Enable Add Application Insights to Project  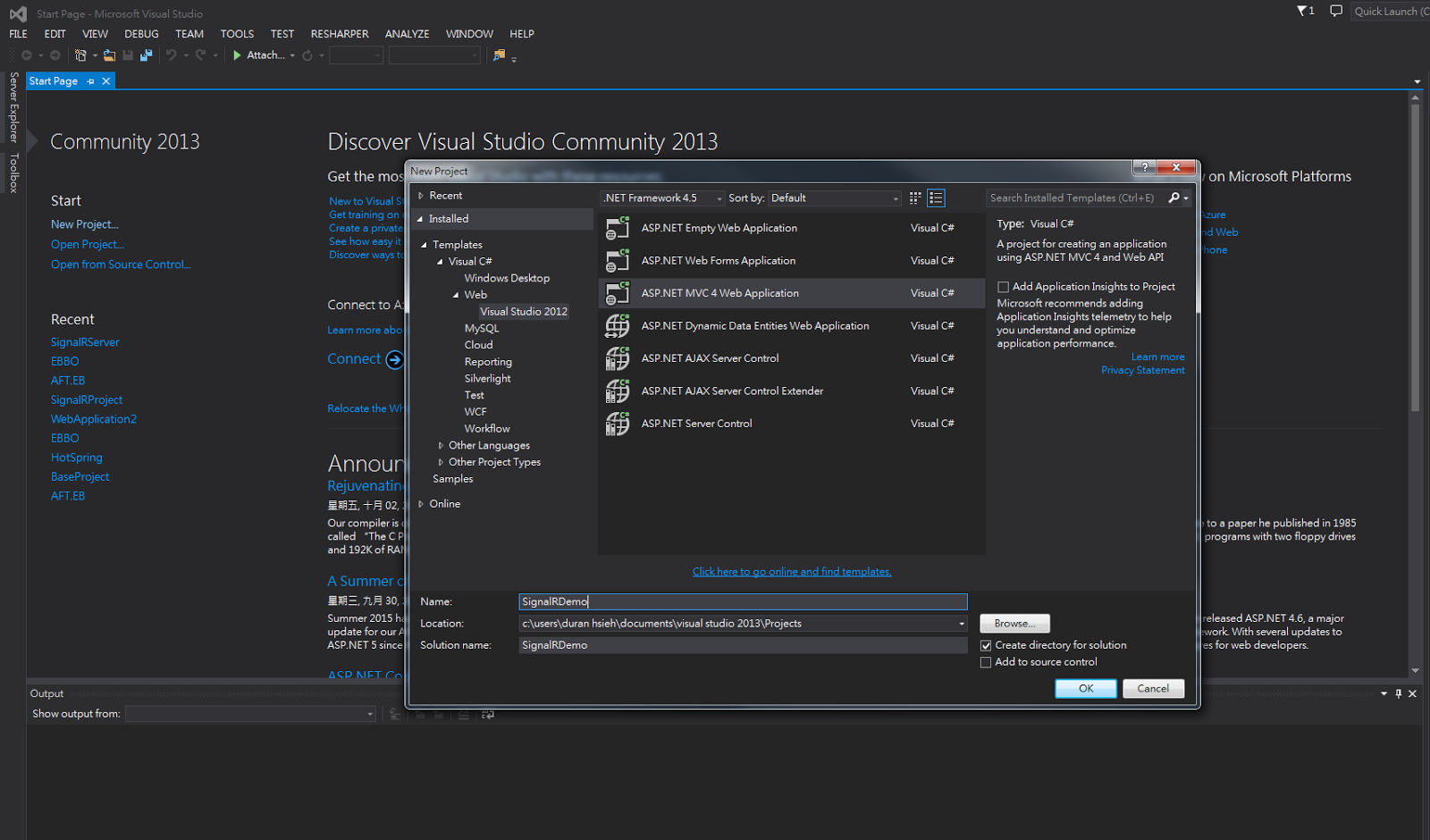(x=1003, y=287)
